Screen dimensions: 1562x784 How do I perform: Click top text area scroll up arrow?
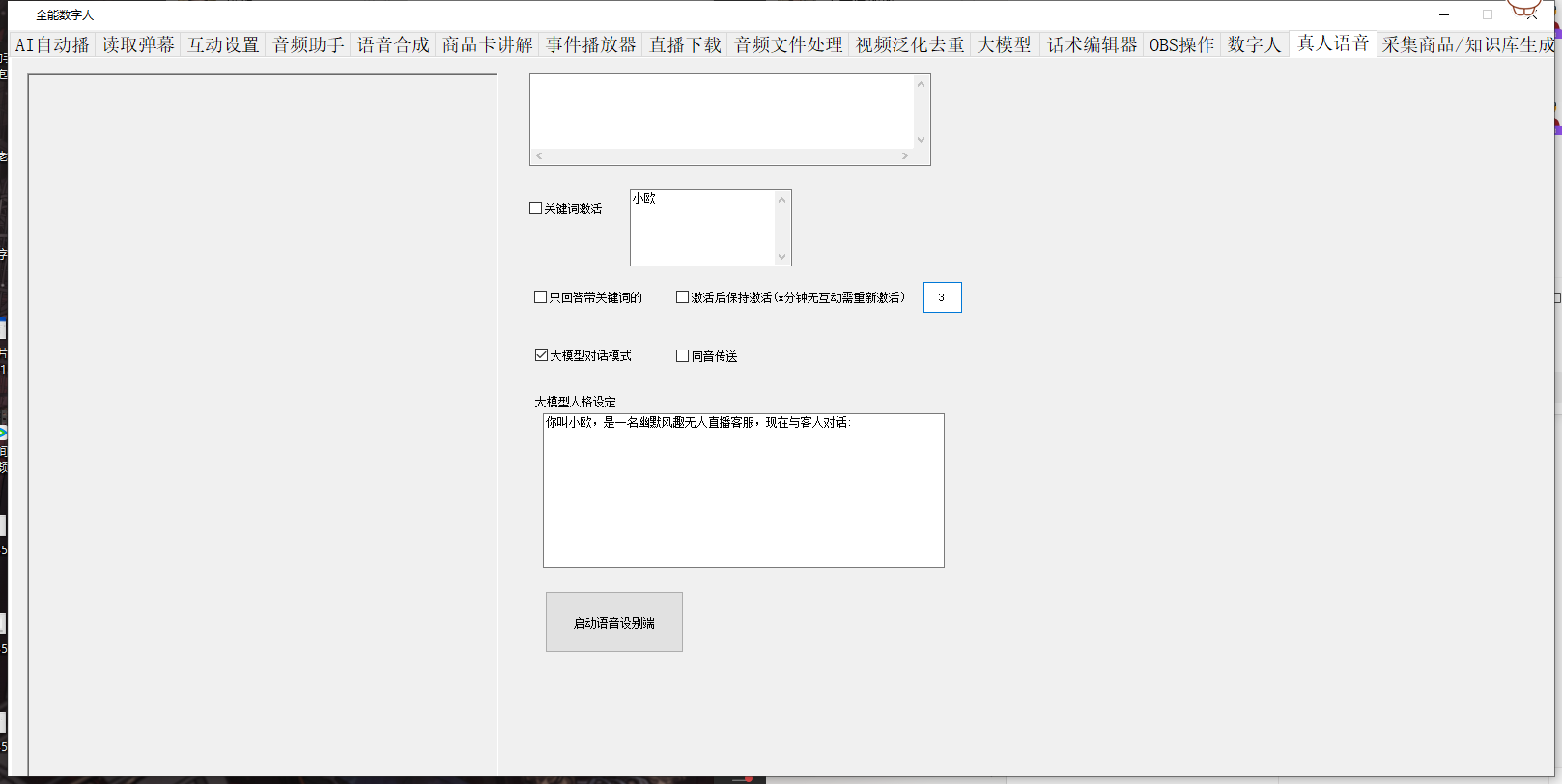pos(922,84)
